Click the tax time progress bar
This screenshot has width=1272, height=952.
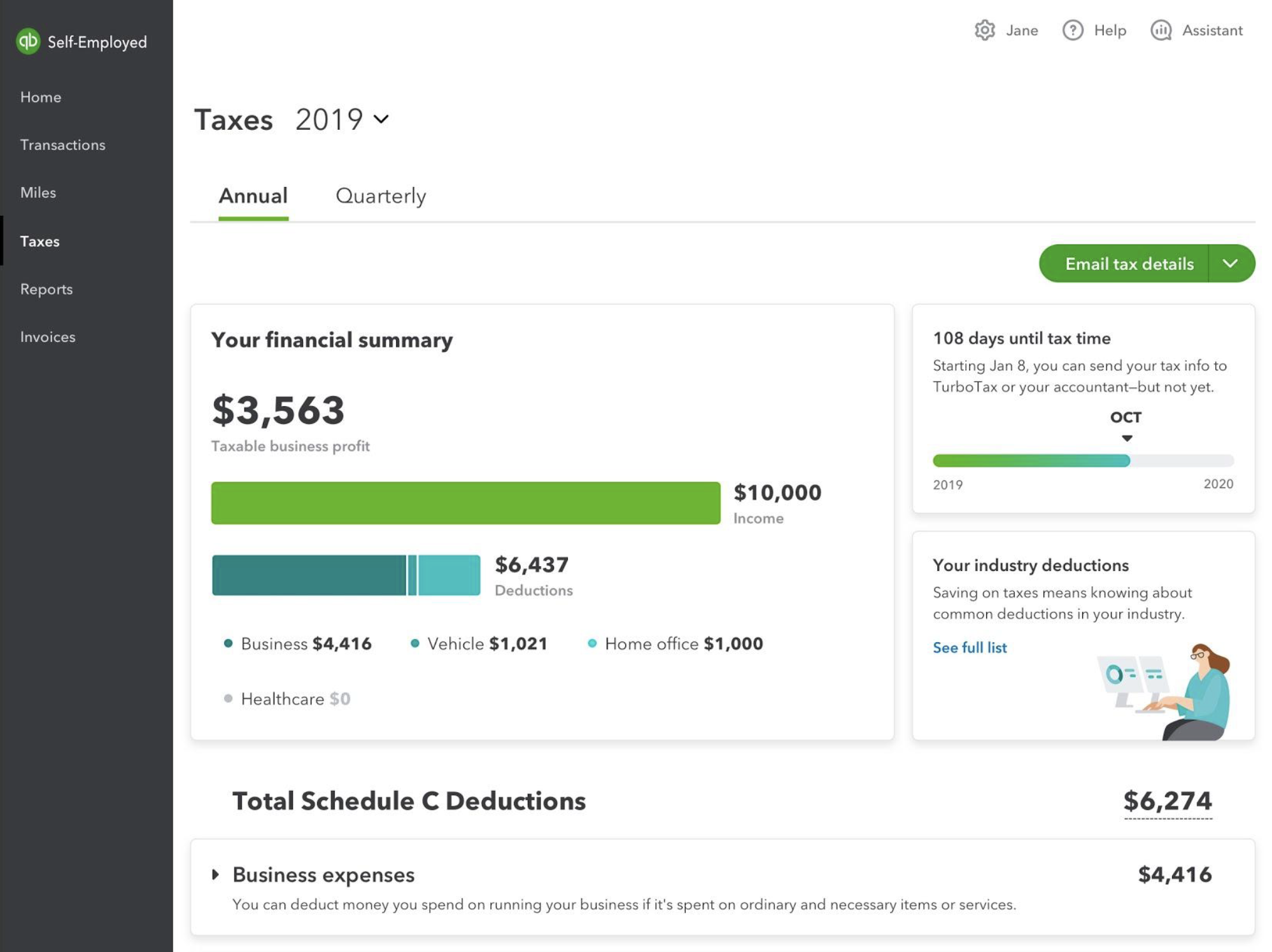click(x=1082, y=461)
